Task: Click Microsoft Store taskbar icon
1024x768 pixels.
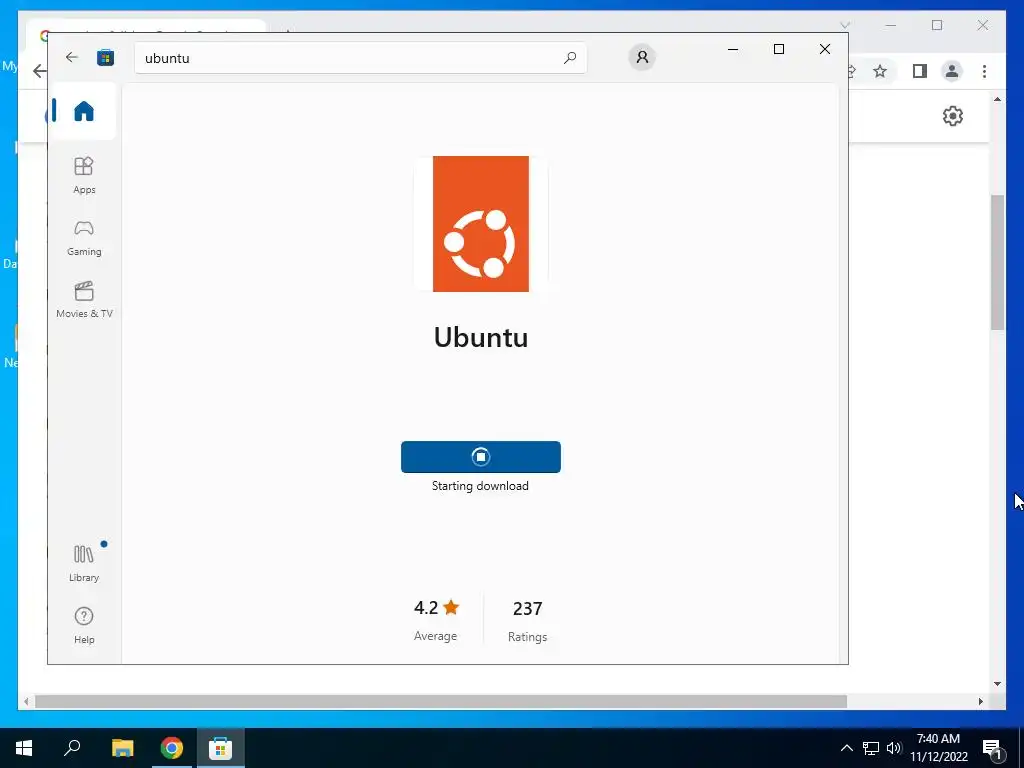Action: tap(221, 748)
